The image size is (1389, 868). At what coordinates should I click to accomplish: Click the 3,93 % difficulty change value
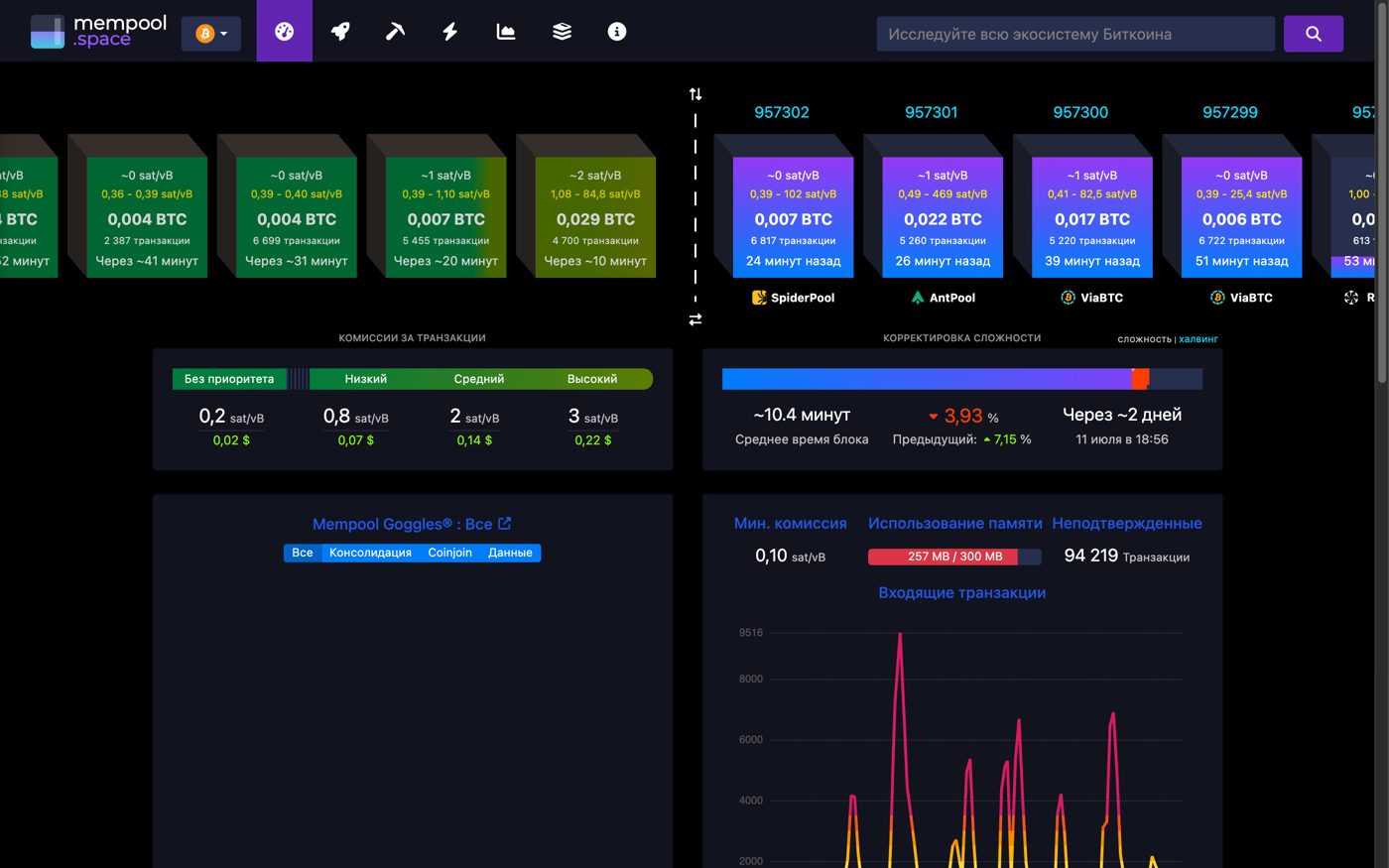963,417
